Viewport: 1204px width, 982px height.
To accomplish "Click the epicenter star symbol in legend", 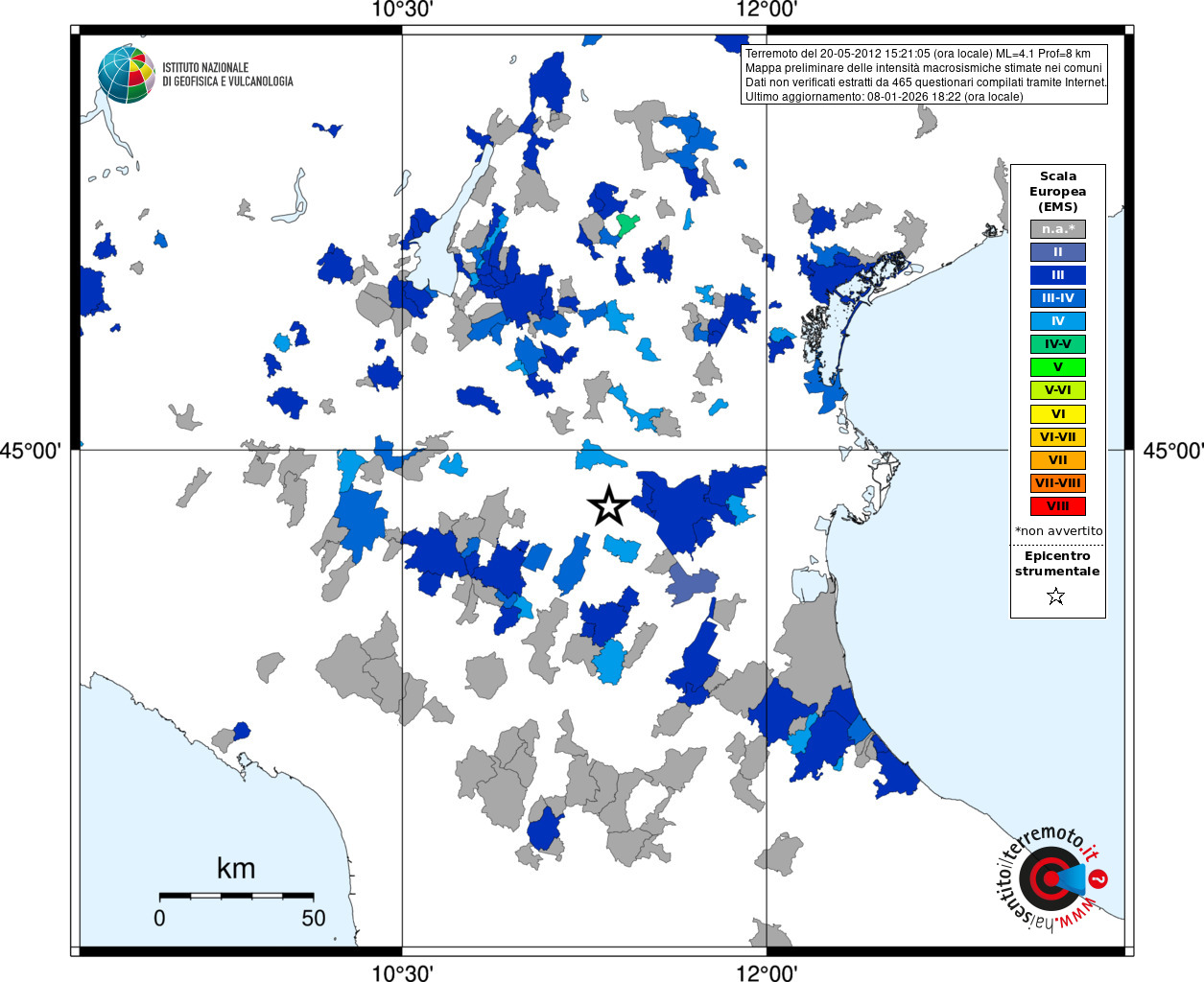I will pos(1056,596).
